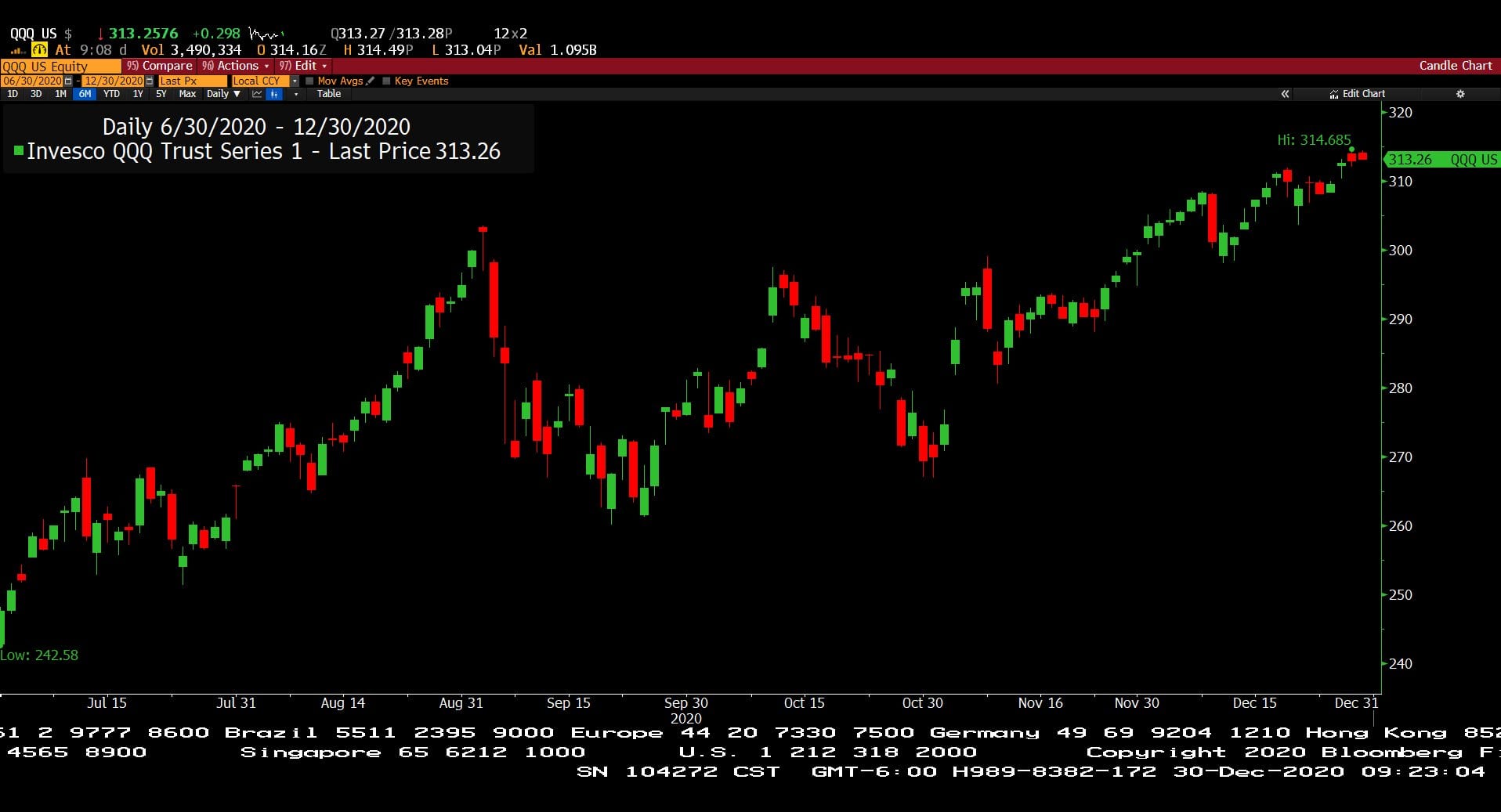Screen dimensions: 1501x812
Task: Click the Hi: 314.685 label
Action: tap(1314, 140)
